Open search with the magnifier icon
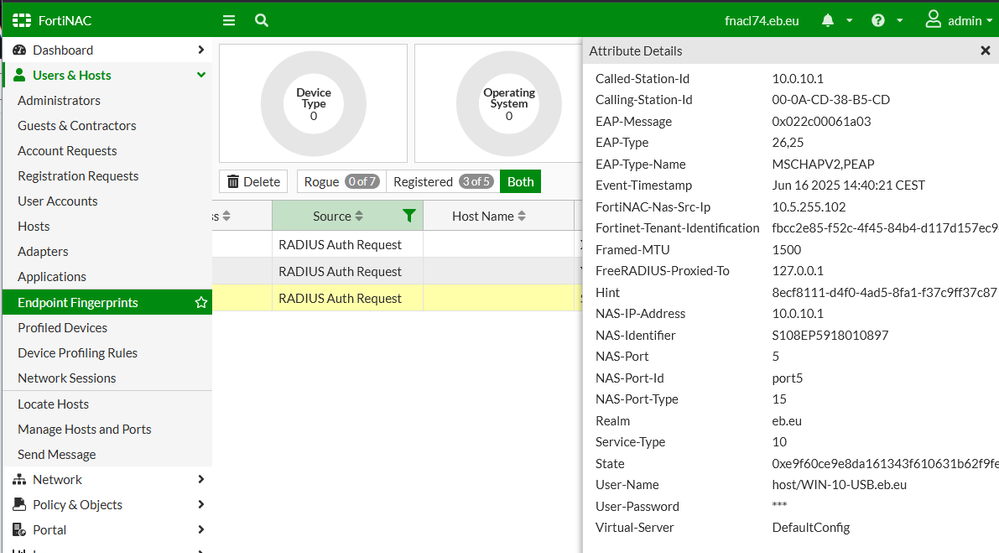 click(261, 20)
